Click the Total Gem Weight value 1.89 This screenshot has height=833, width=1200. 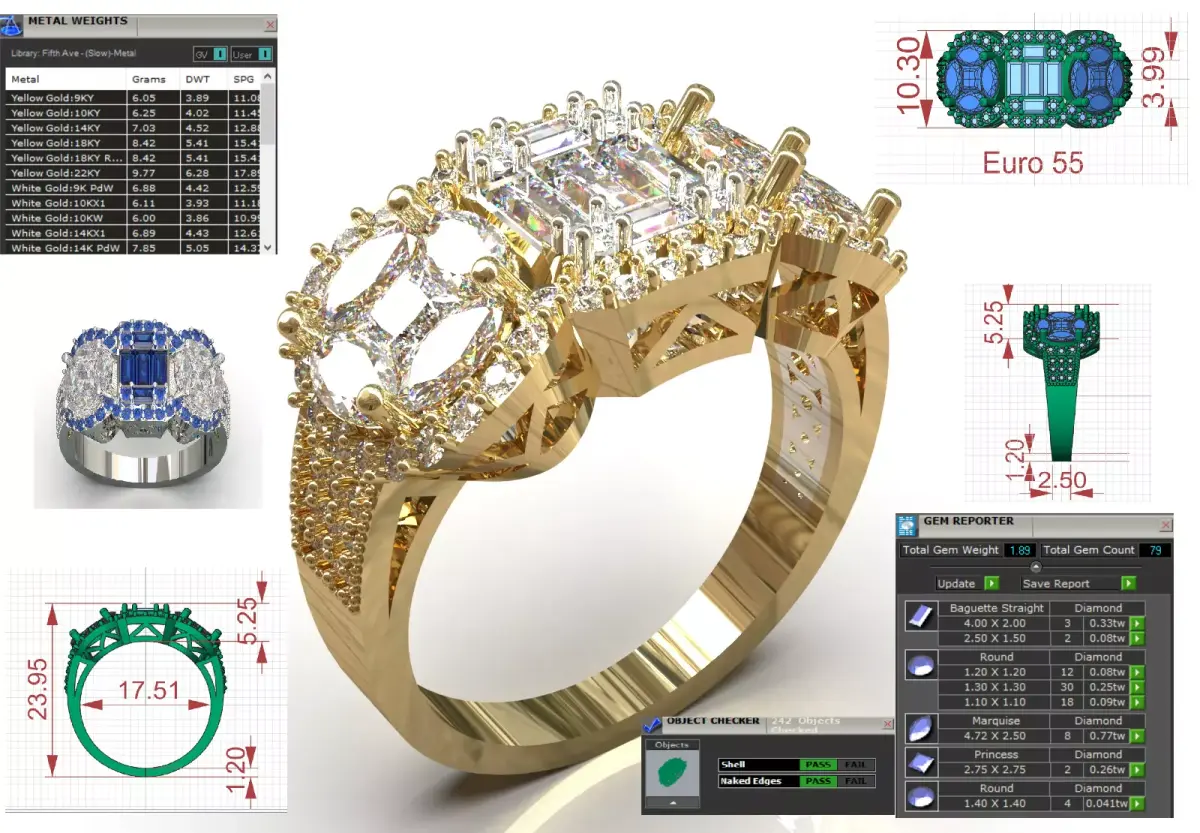point(1020,550)
